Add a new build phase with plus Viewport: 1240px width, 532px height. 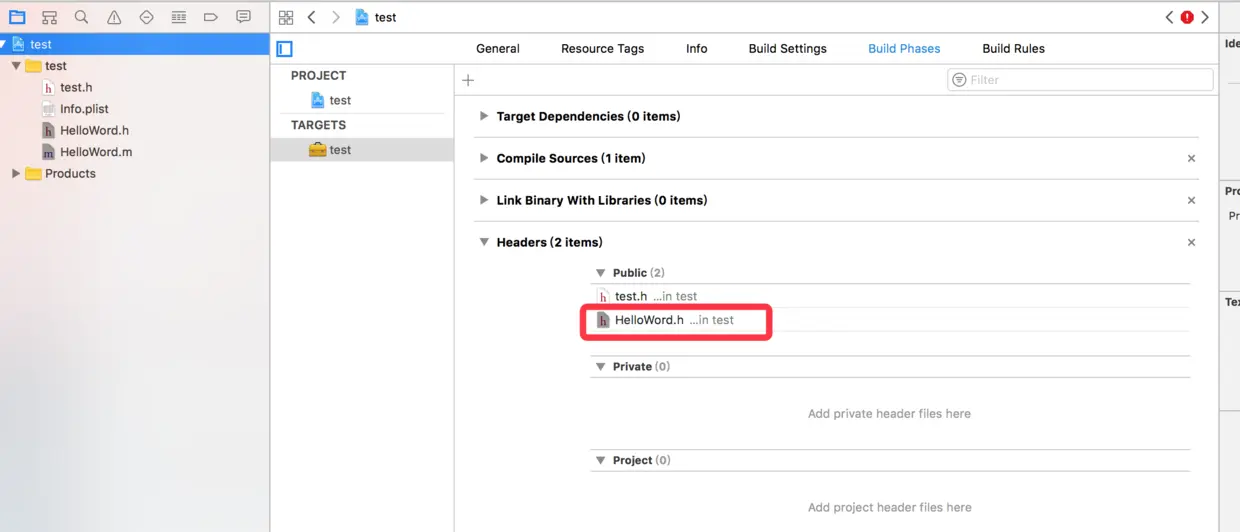(x=468, y=80)
